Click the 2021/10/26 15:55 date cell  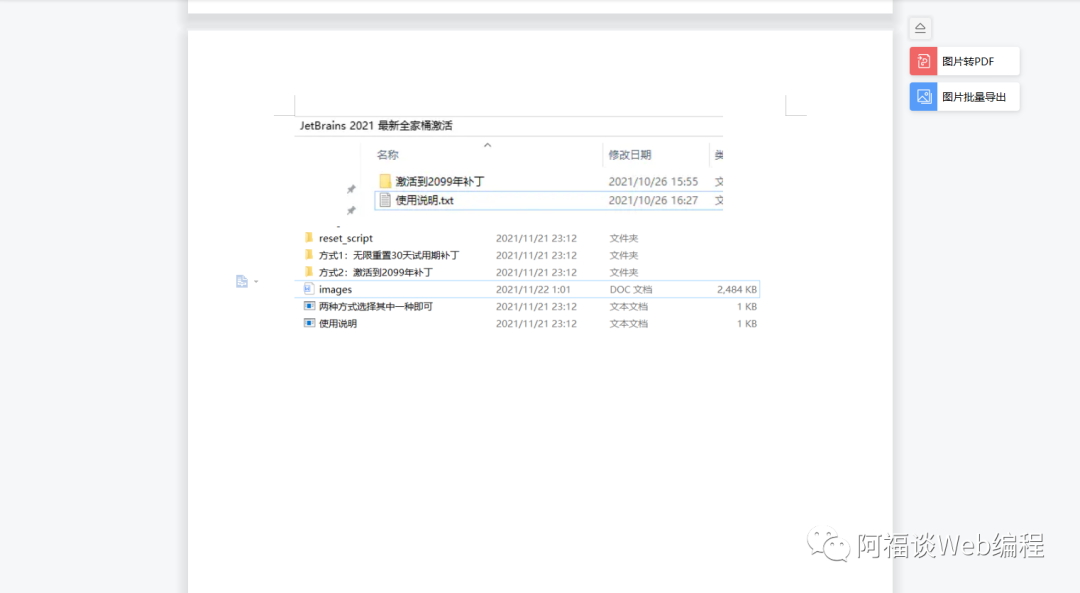pos(653,181)
